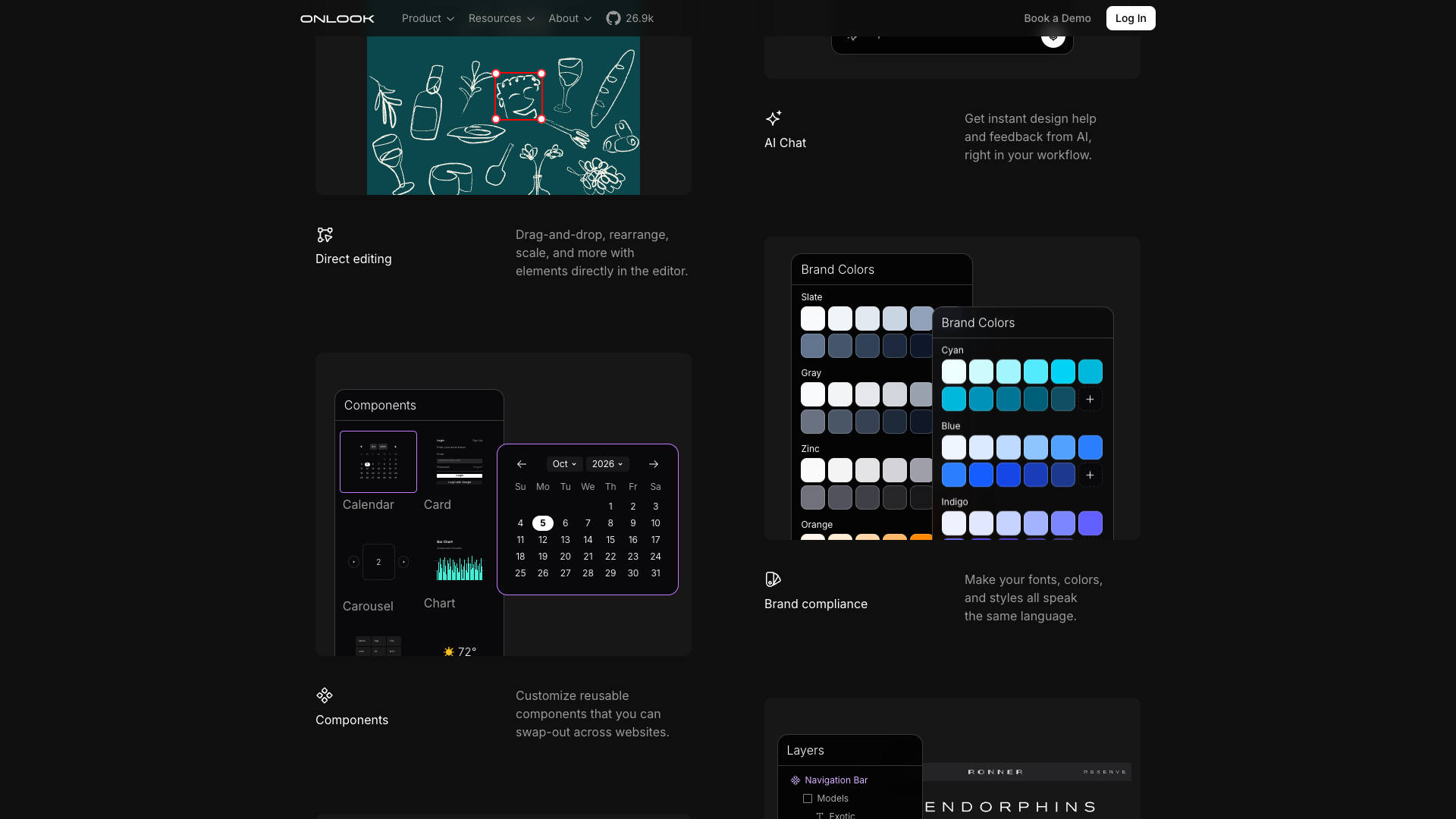This screenshot has height=819, width=1456.
Task: Click the Zinc color group label
Action: pyautogui.click(x=810, y=449)
